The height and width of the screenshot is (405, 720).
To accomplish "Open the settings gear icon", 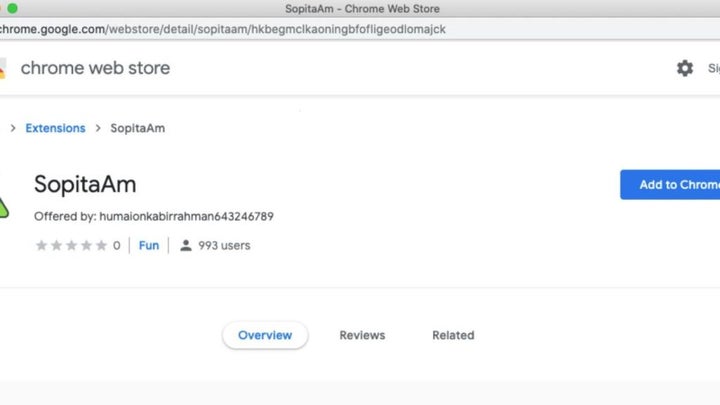I will pyautogui.click(x=684, y=68).
